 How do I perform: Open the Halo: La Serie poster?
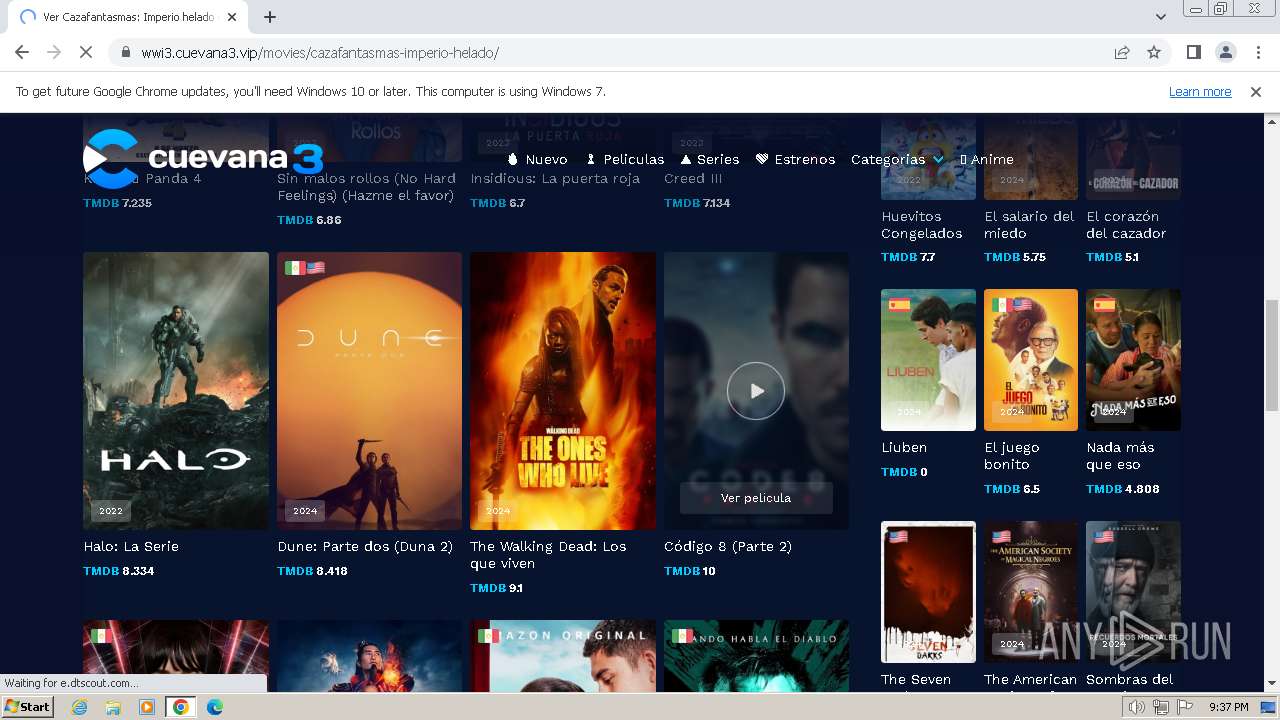(176, 391)
